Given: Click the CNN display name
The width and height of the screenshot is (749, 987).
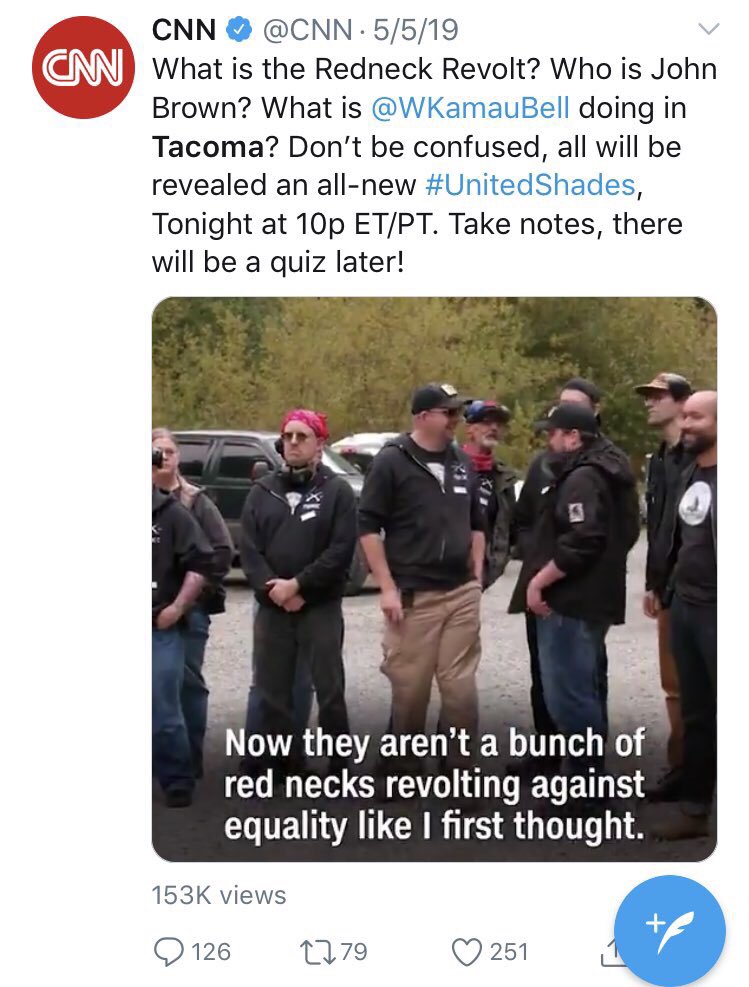Looking at the screenshot, I should coord(184,30).
